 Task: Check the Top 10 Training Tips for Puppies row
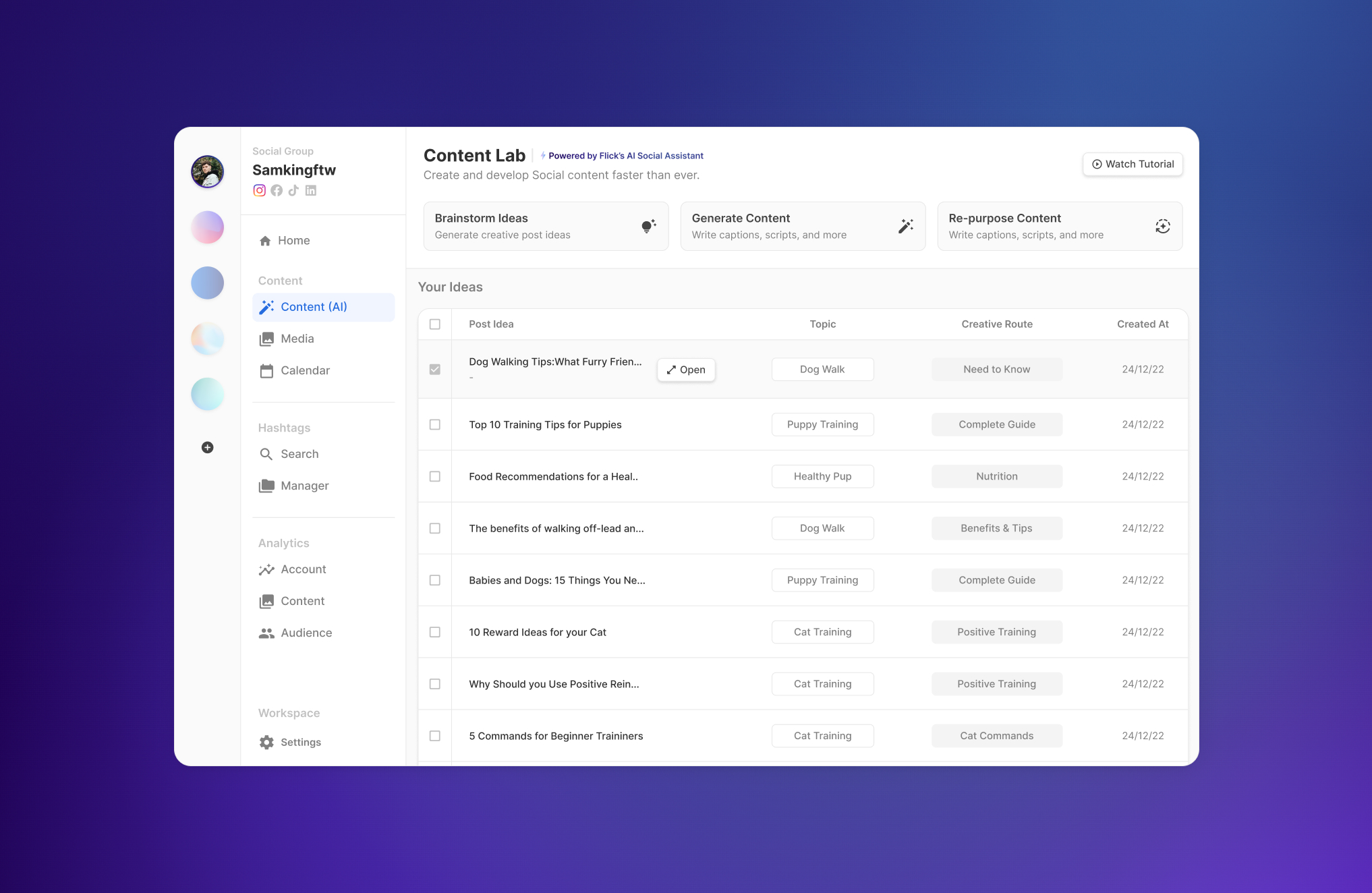click(435, 424)
